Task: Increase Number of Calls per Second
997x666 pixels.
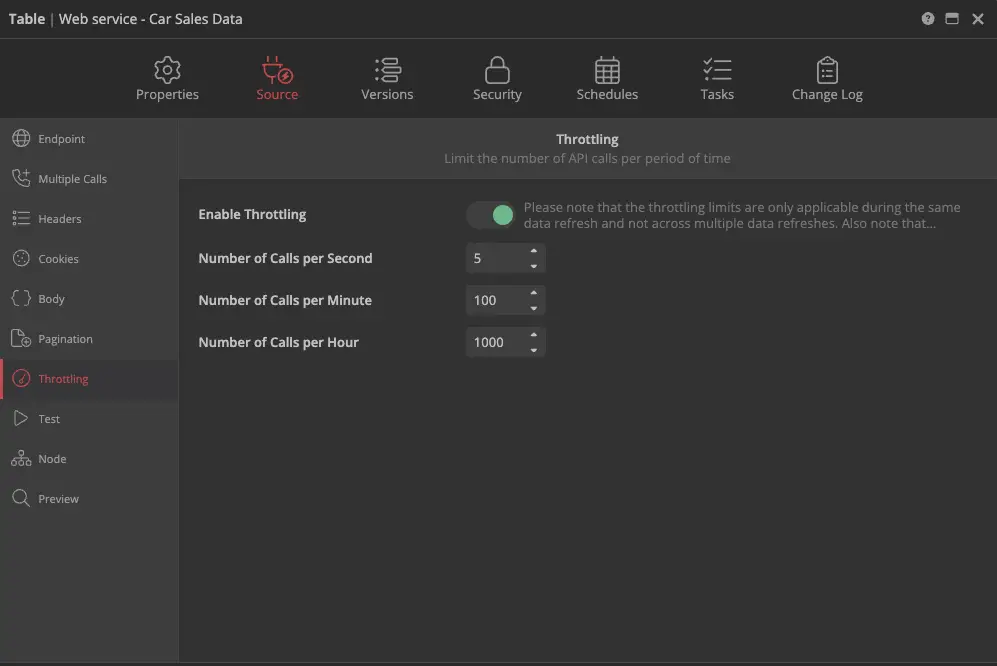Action: click(x=534, y=251)
